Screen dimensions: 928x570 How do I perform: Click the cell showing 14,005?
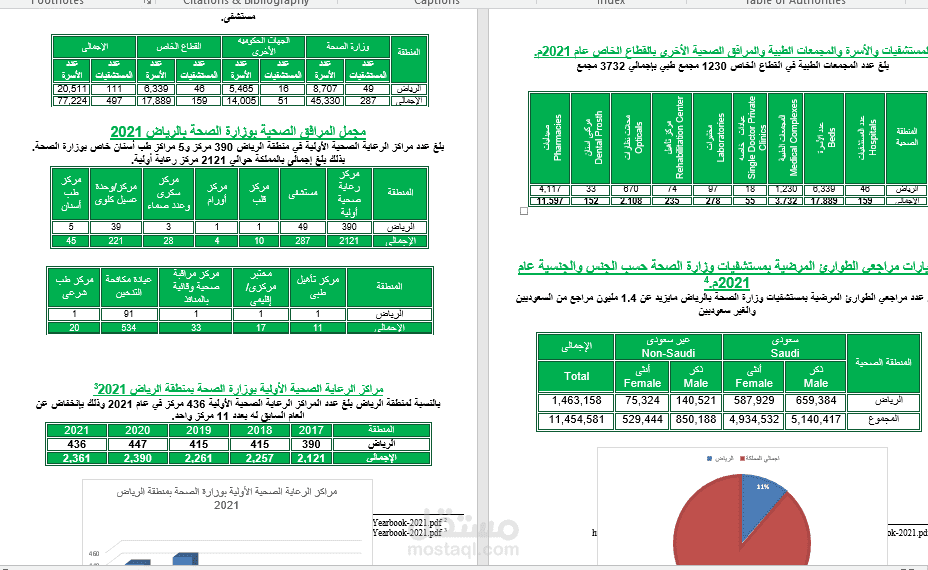click(x=241, y=101)
